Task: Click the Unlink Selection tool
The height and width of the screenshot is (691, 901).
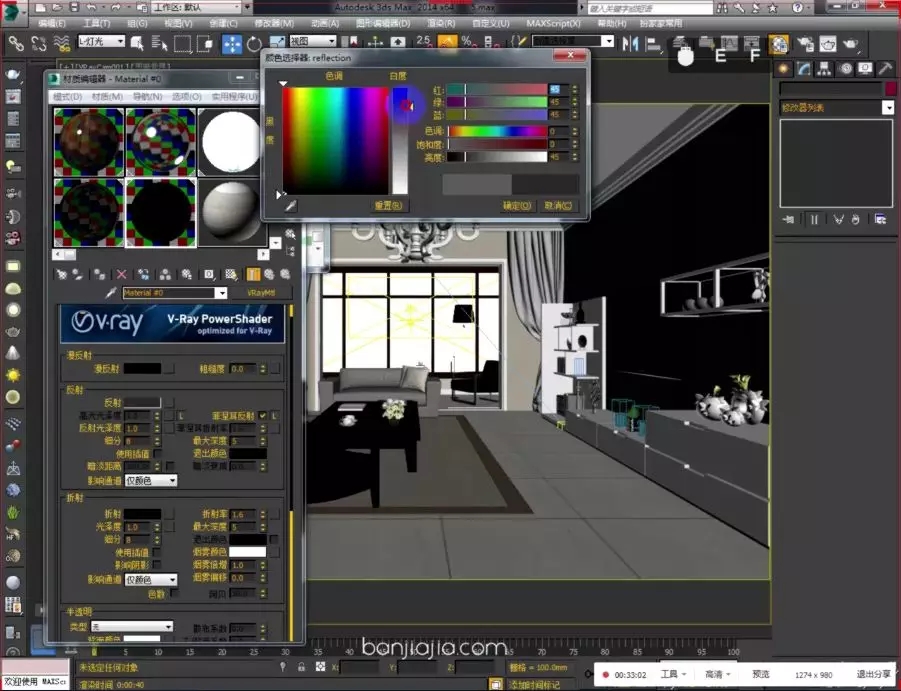Action: [38, 43]
